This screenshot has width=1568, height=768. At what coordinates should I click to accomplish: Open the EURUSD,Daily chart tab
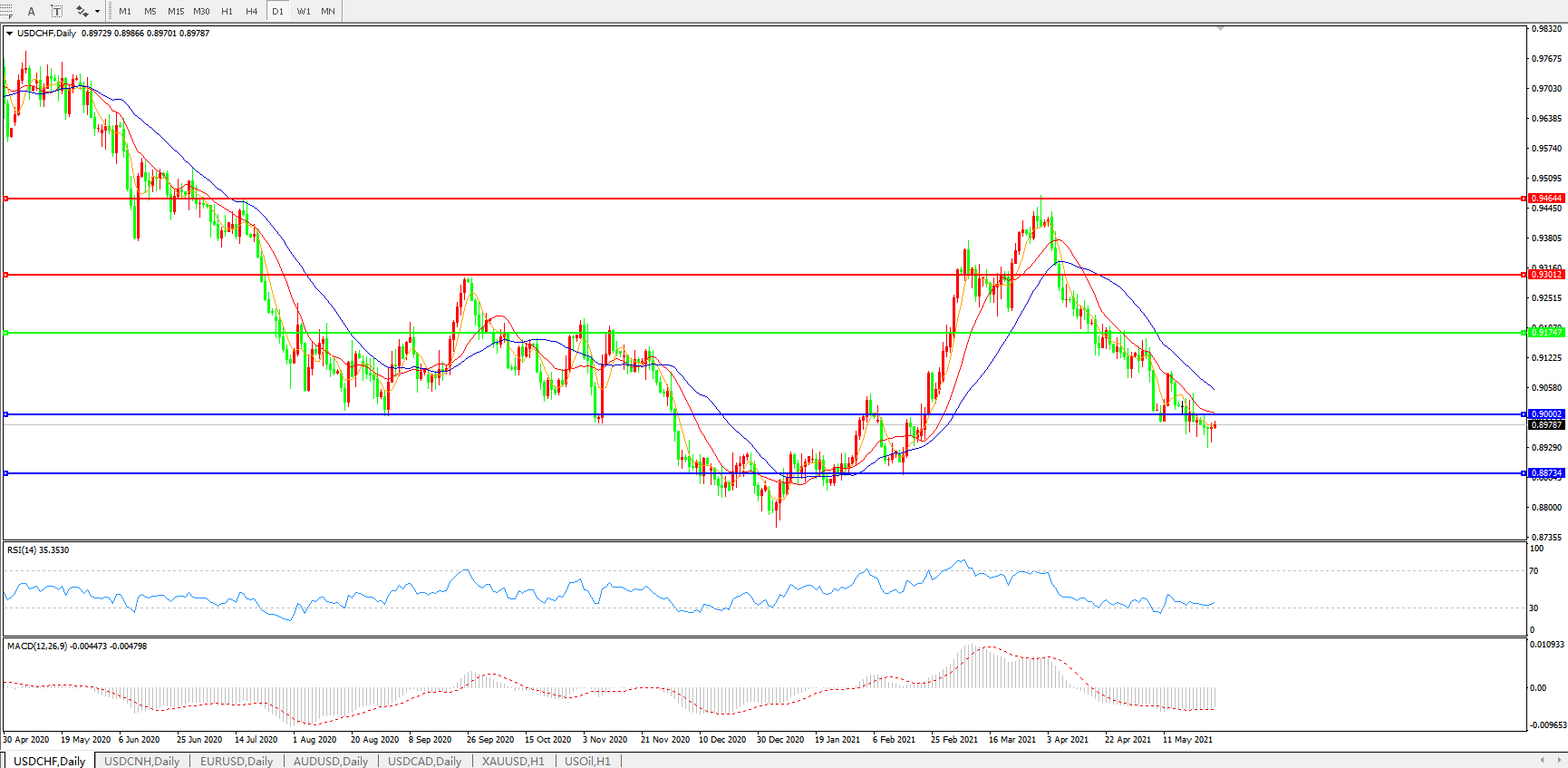237,761
